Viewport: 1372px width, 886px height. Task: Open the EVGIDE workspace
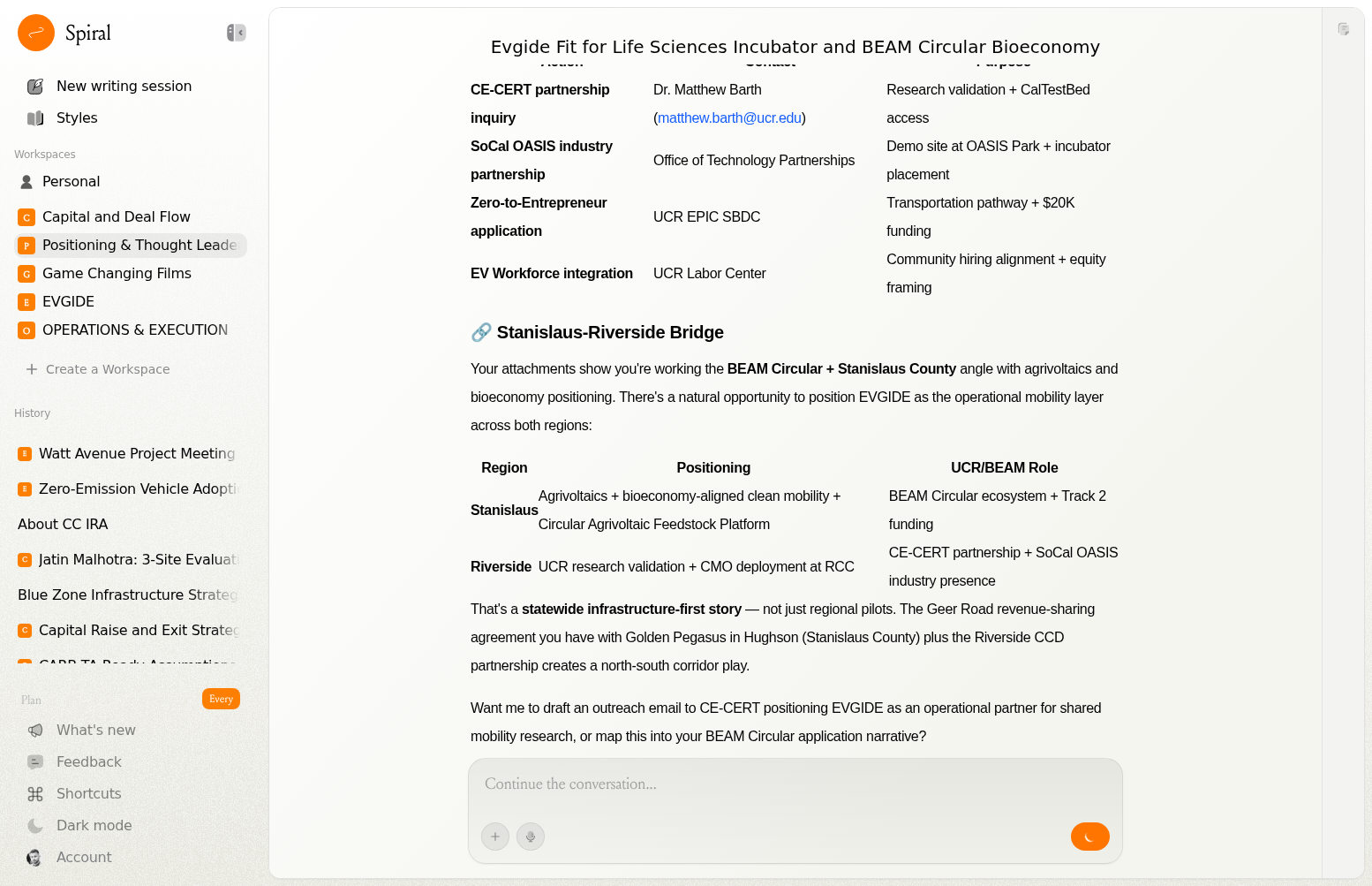(x=68, y=301)
